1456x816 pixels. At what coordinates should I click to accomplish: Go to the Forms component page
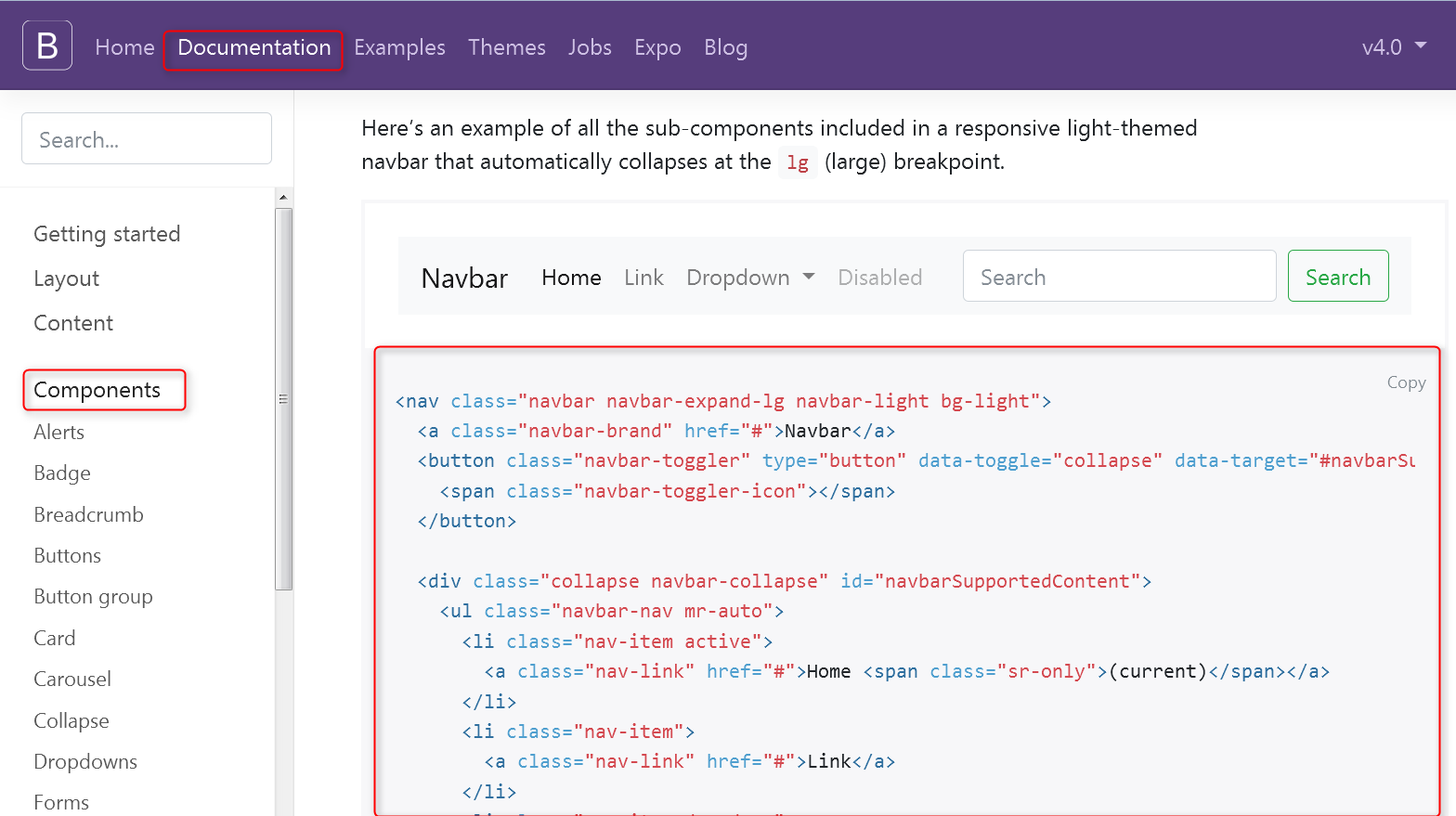[x=61, y=802]
